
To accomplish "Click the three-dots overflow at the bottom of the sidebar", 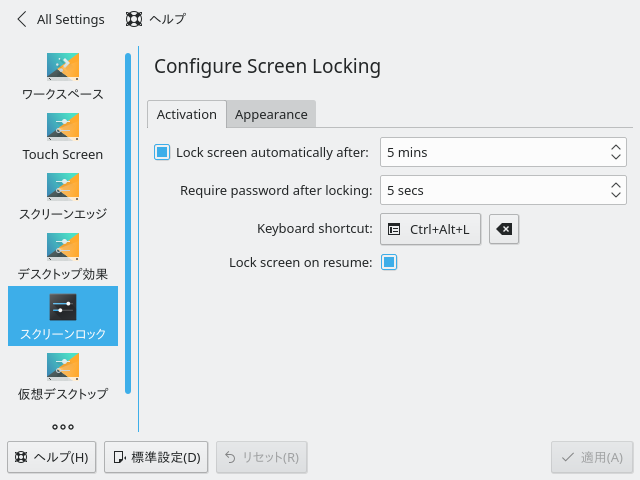I will click(63, 427).
